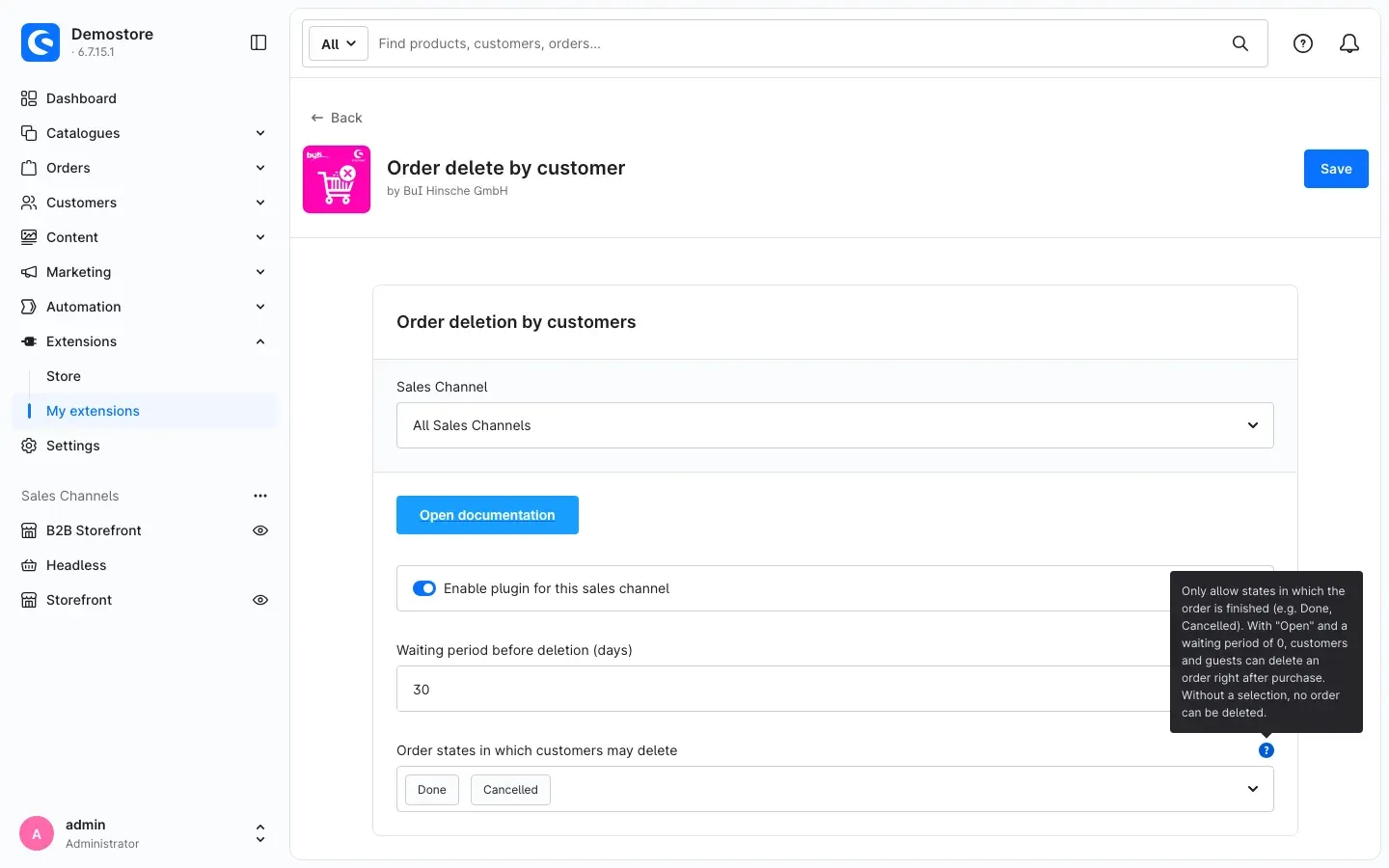Go Back with the arrow link
This screenshot has height=868, width=1389.
337,118
